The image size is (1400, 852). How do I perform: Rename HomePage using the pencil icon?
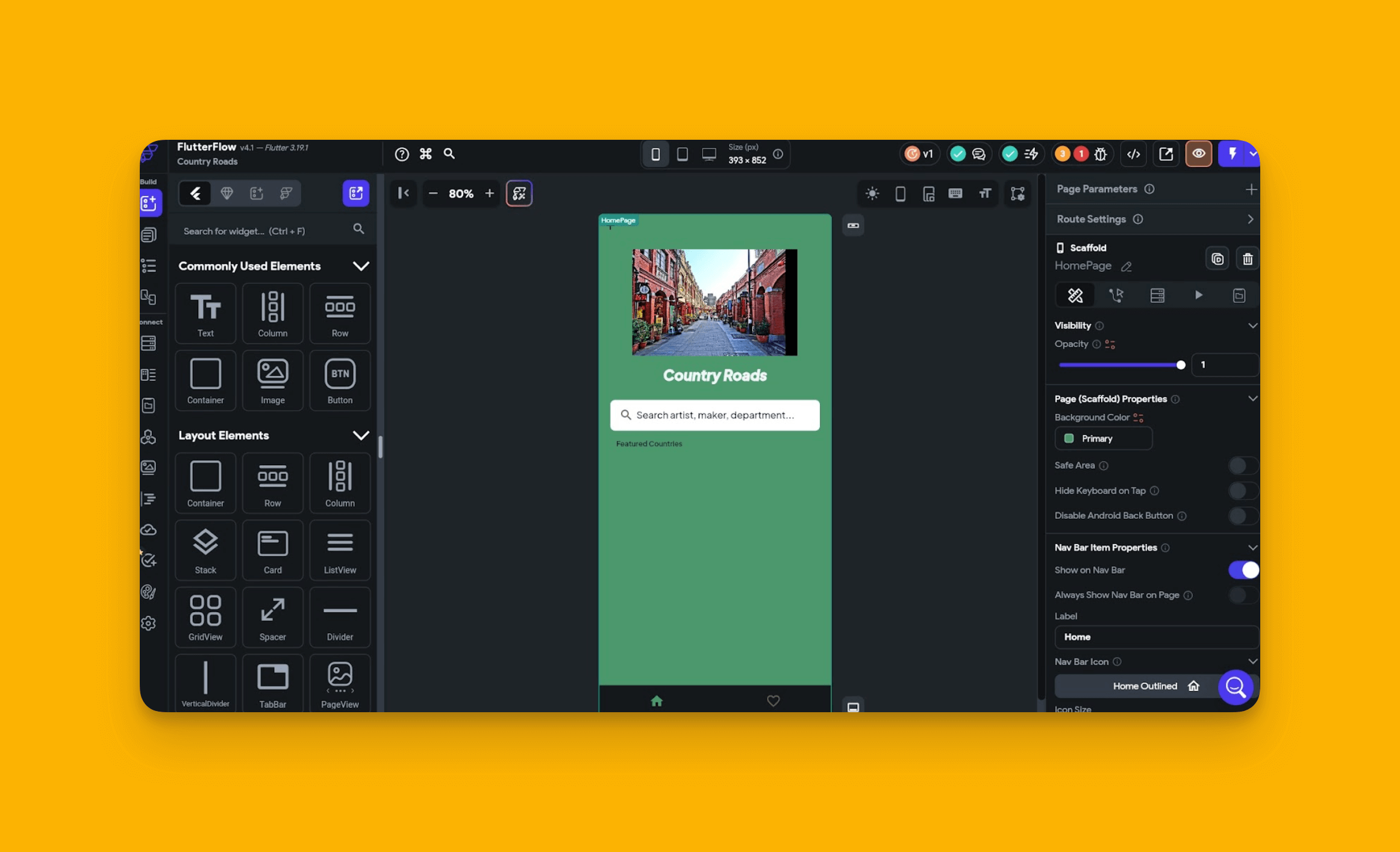pyautogui.click(x=1127, y=266)
